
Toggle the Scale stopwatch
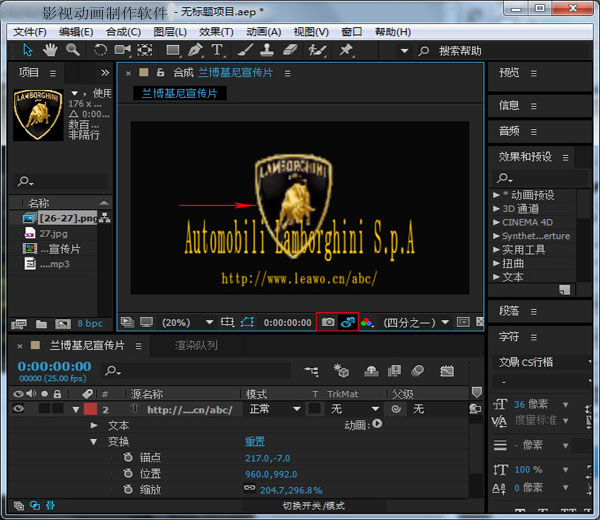point(128,489)
